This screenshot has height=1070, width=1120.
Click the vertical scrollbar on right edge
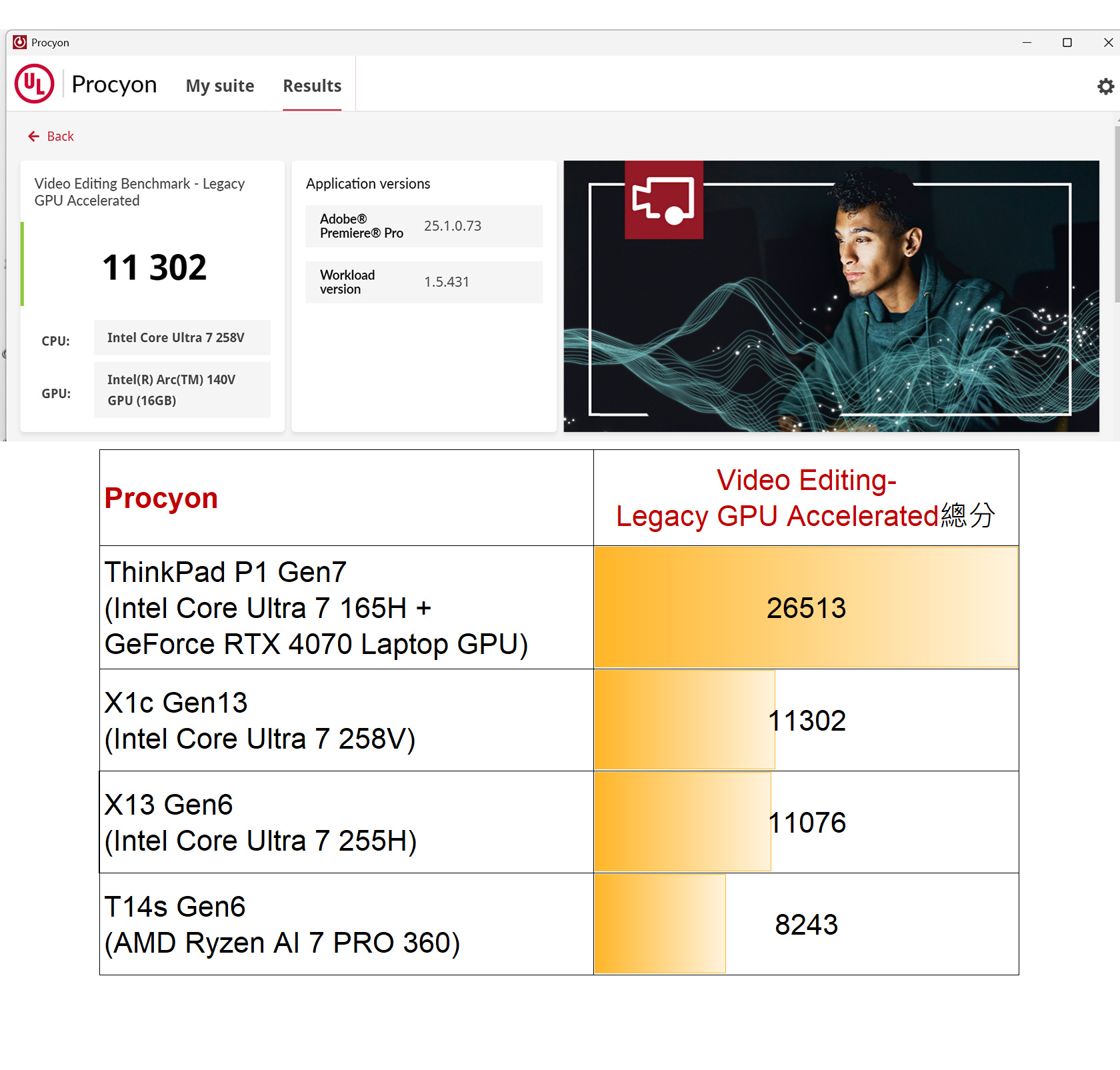[1116, 213]
